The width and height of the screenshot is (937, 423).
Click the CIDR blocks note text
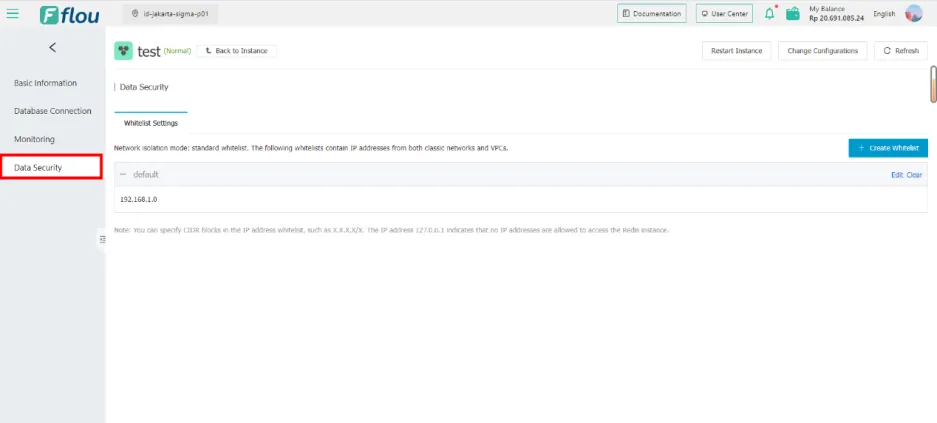click(x=391, y=229)
